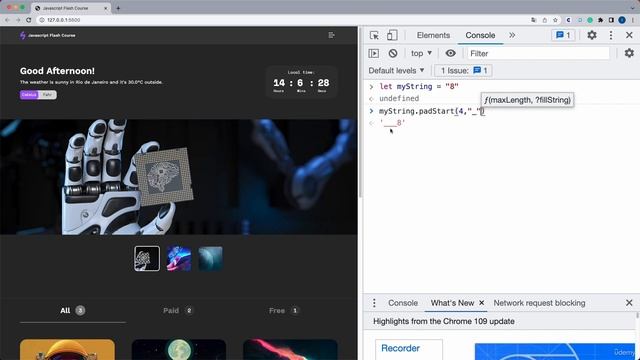Open DevTools settings gear
The image size is (640, 360).
[591, 35]
